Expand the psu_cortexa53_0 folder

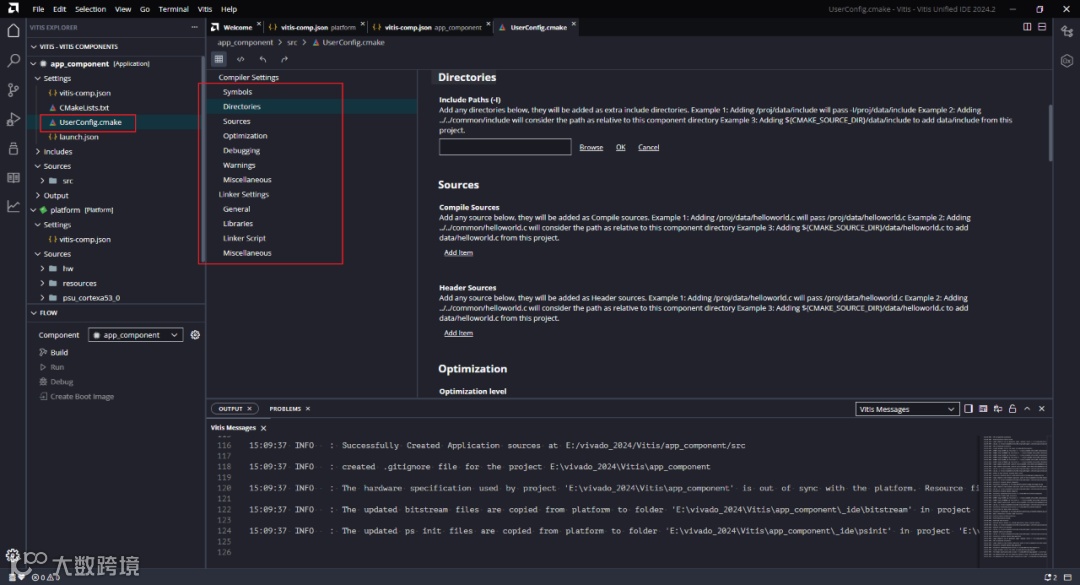click(x=43, y=298)
